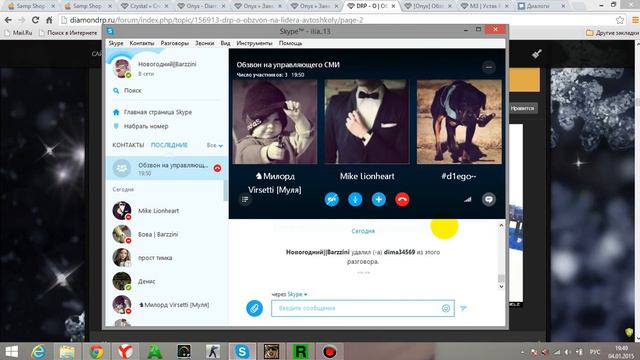The height and width of the screenshot is (360, 640).
Task: Click Милорд Virsetti participant video thumbnail
Action: coord(275,122)
